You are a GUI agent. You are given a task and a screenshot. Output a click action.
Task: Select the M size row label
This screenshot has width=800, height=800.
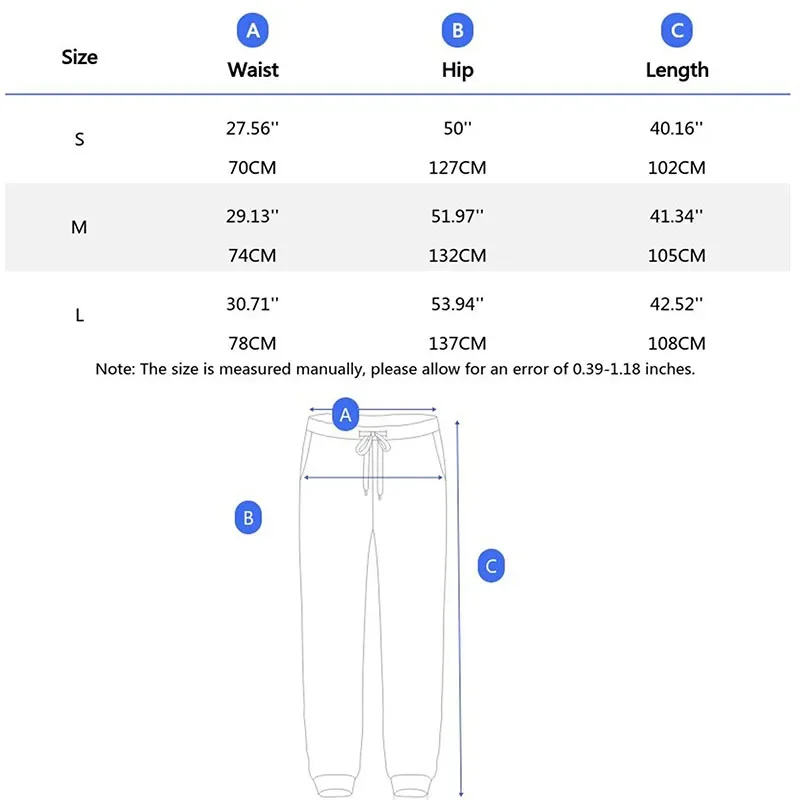coord(80,228)
